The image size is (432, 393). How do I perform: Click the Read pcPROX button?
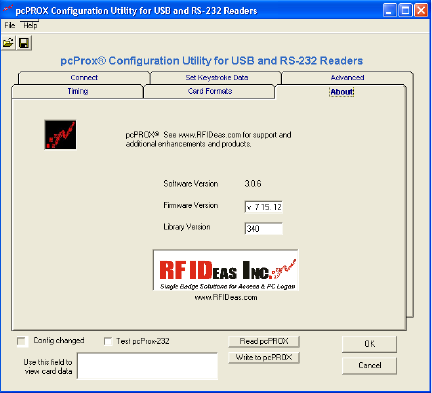point(264,341)
